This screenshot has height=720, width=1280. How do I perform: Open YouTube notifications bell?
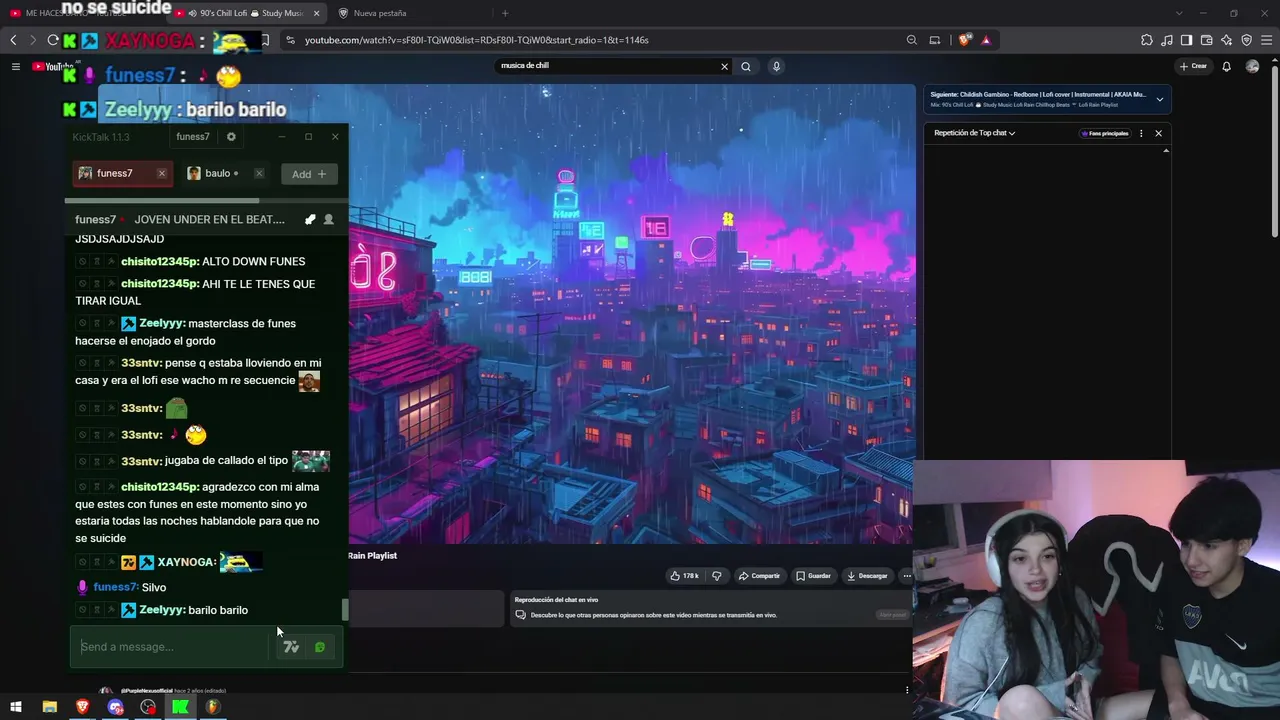pos(1227,67)
